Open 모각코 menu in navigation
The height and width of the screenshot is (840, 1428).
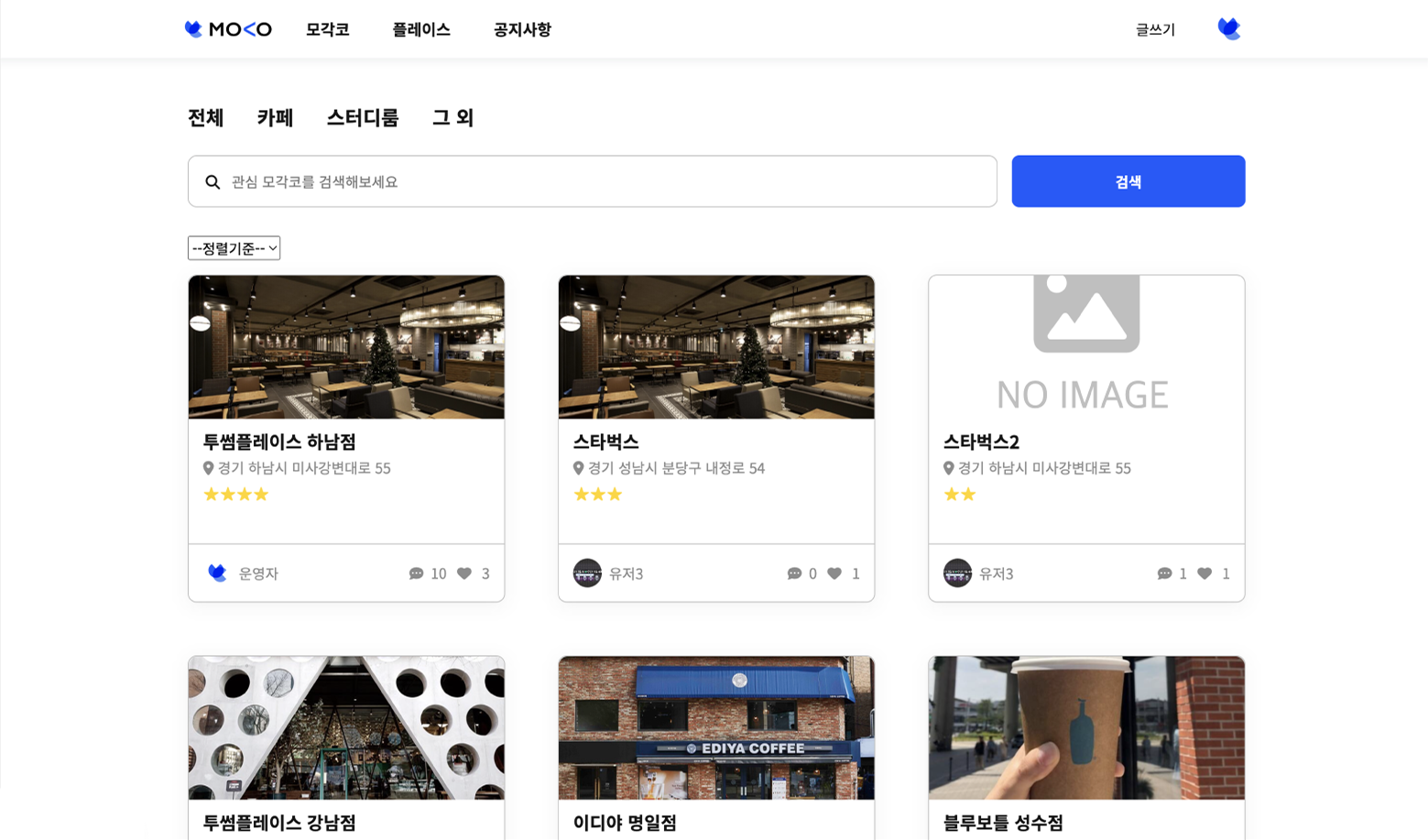(x=327, y=29)
